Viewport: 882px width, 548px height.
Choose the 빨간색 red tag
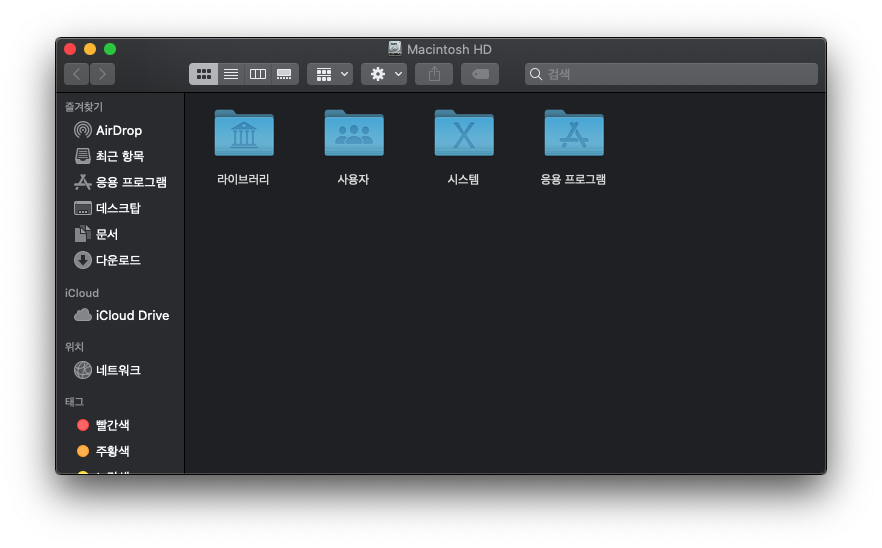click(103, 425)
